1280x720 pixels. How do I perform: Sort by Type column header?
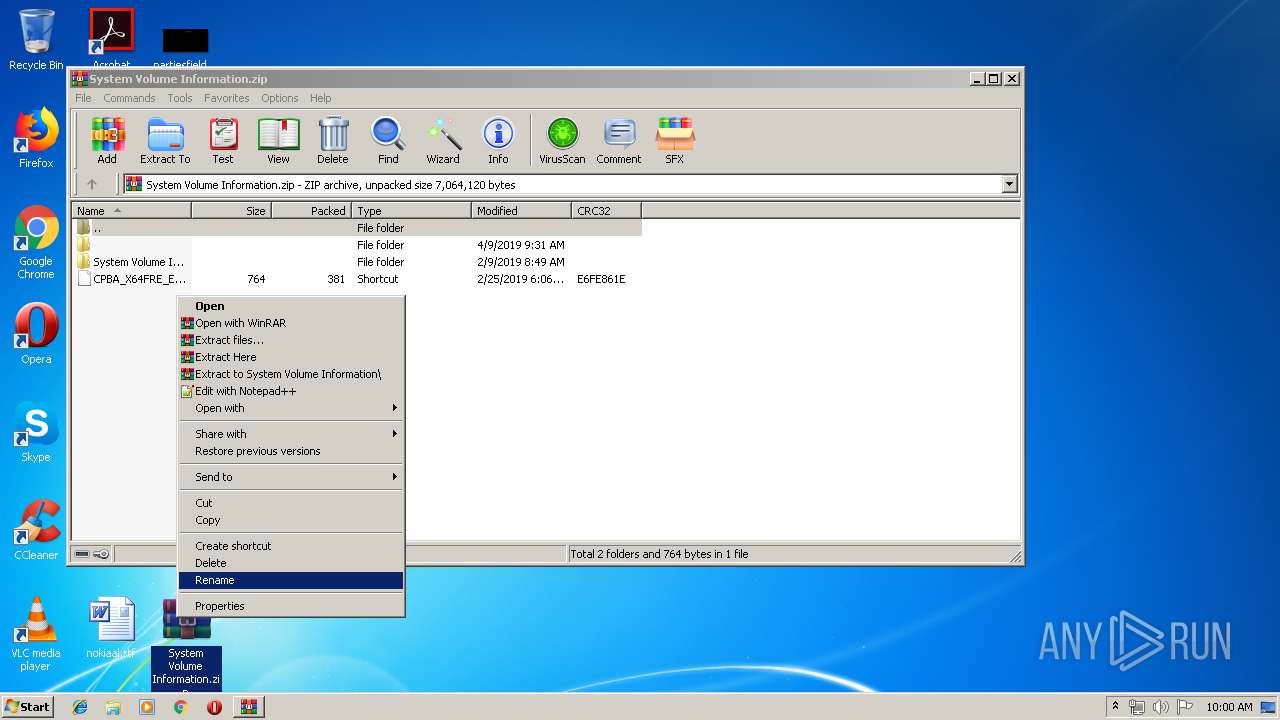pyautogui.click(x=411, y=211)
